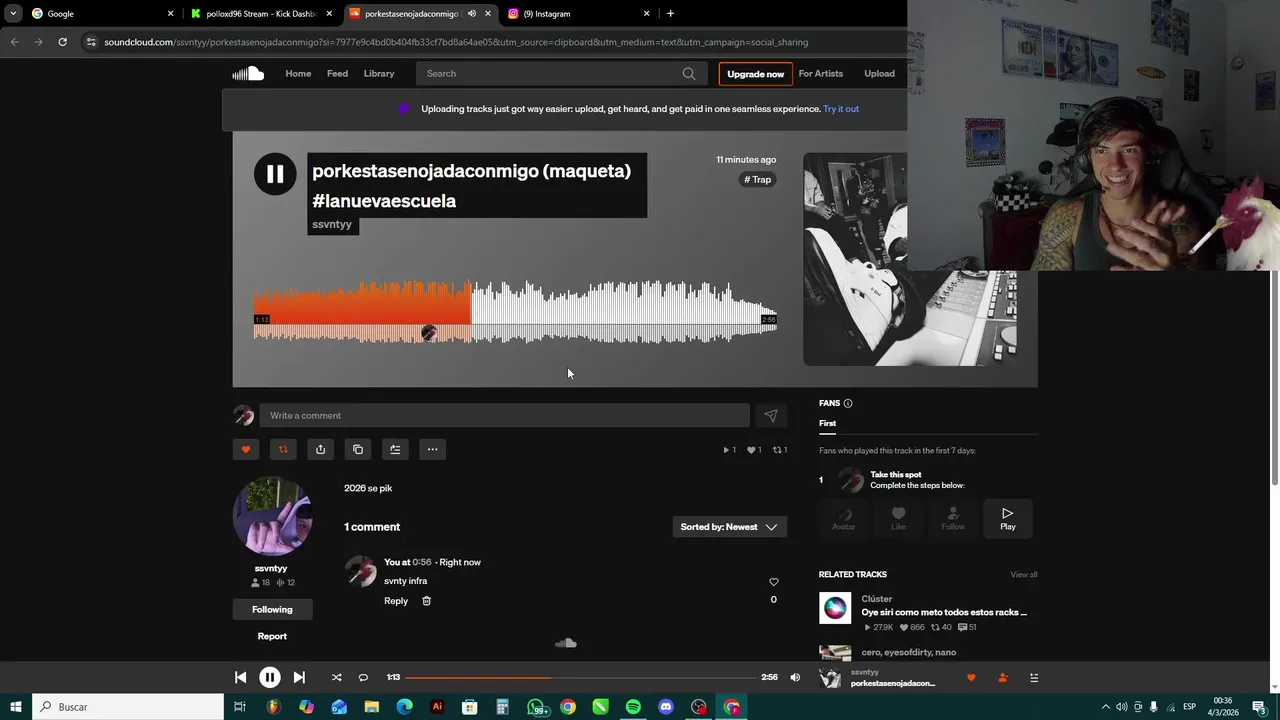Send the comment with paper plane icon

[770, 416]
